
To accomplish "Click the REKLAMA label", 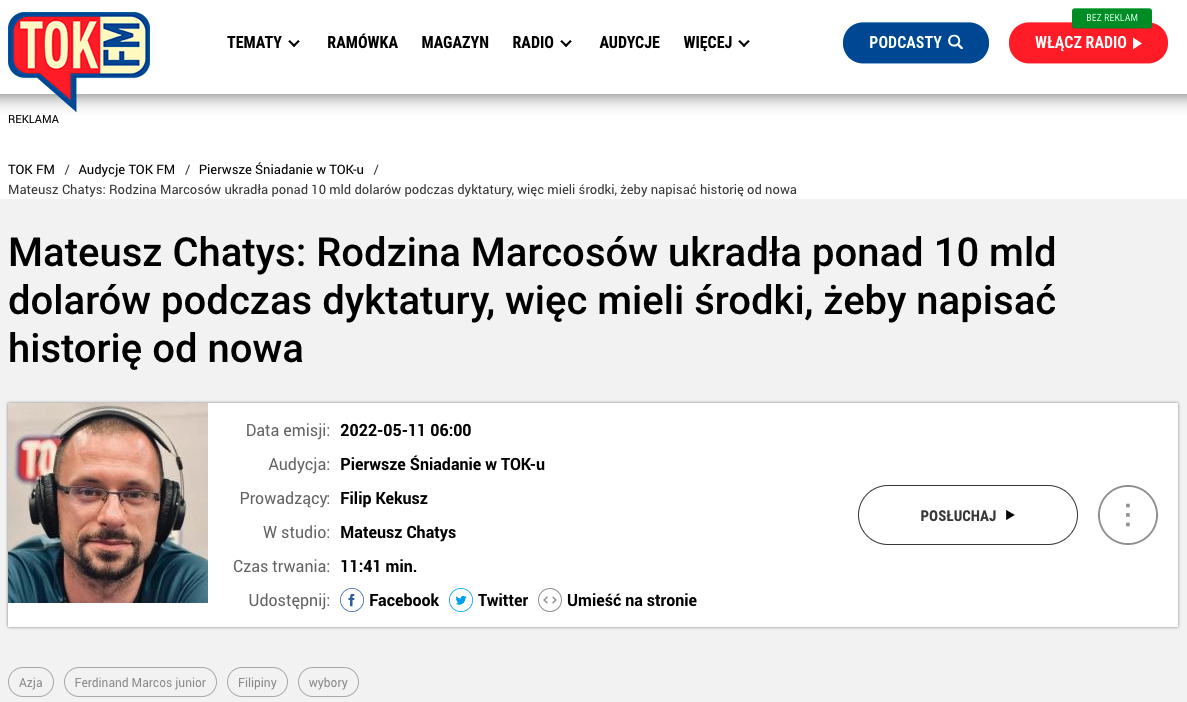I will [x=33, y=119].
